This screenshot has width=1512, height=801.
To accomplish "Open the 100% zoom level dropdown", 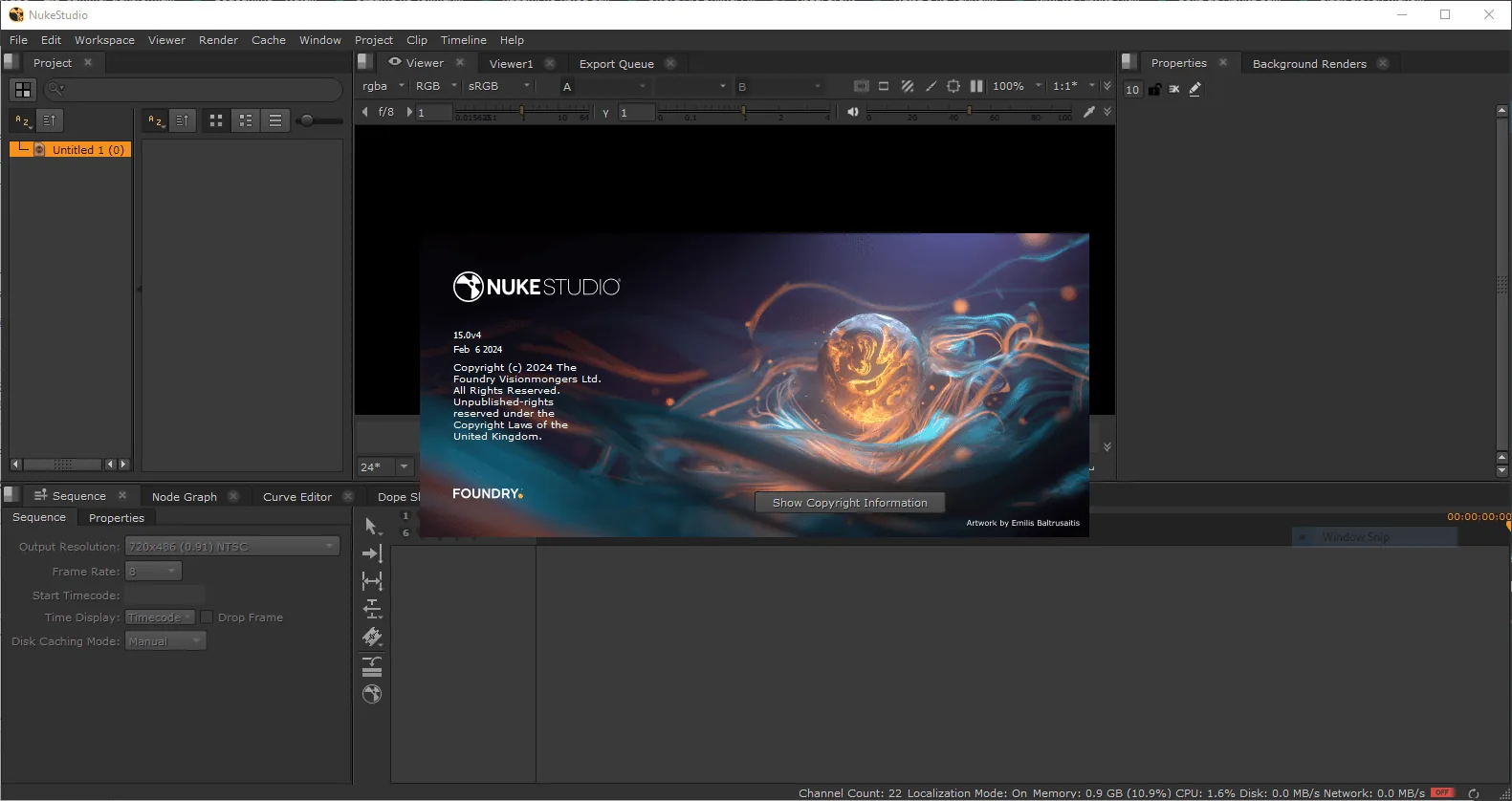I will (1017, 86).
